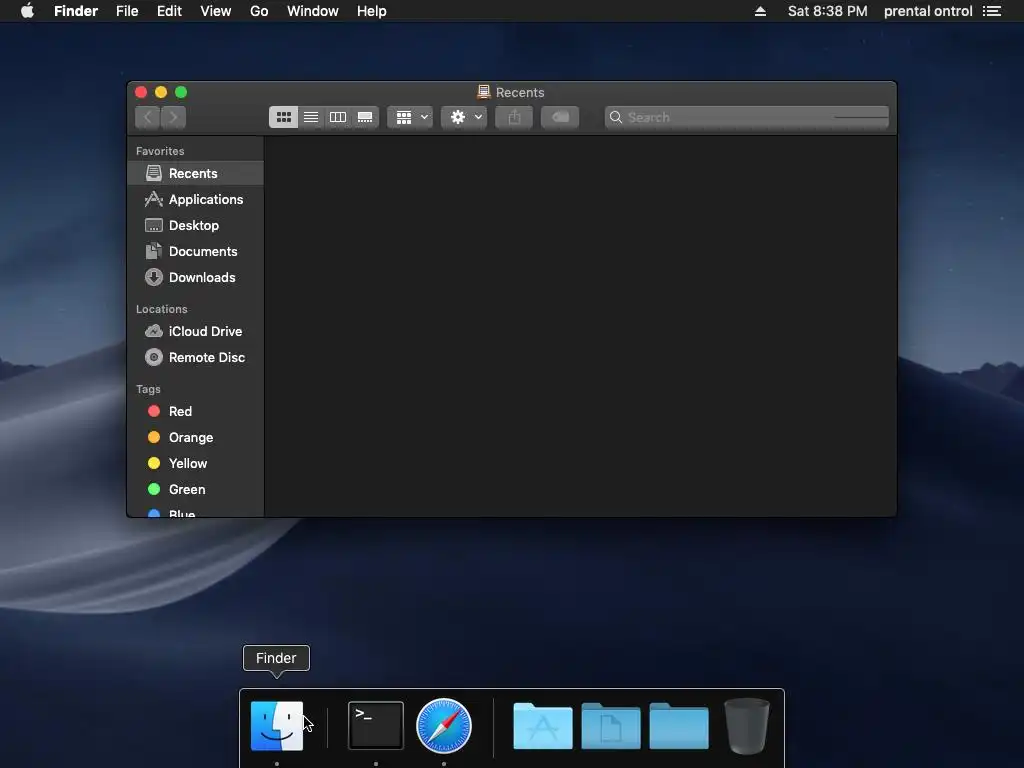
Task: Switch Finder to column view
Action: click(338, 117)
